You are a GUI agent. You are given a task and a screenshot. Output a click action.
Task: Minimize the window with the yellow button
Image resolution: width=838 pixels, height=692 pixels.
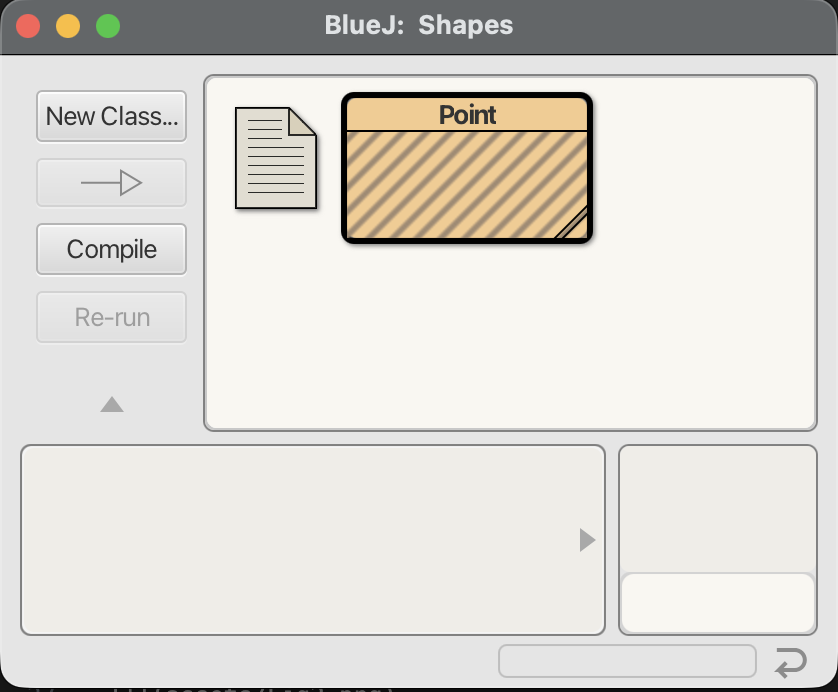[x=68, y=27]
